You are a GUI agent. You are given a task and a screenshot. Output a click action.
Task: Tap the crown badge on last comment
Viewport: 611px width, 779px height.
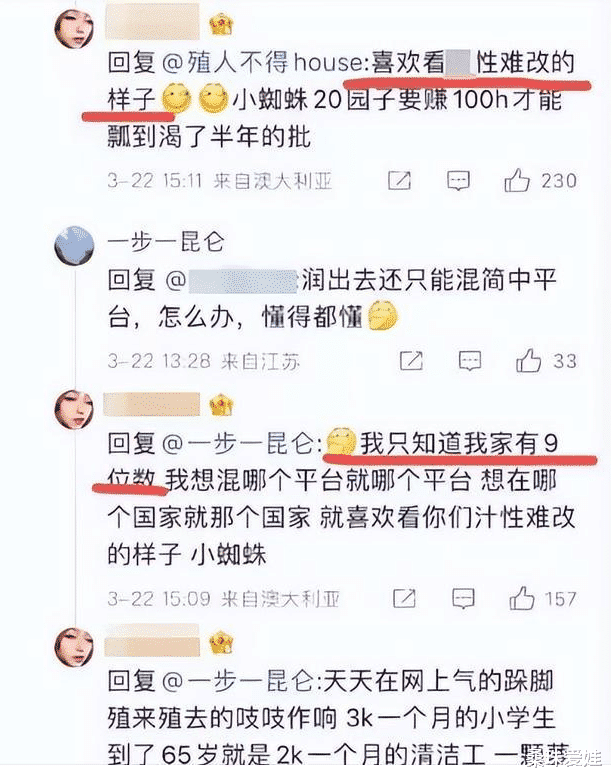(222, 642)
